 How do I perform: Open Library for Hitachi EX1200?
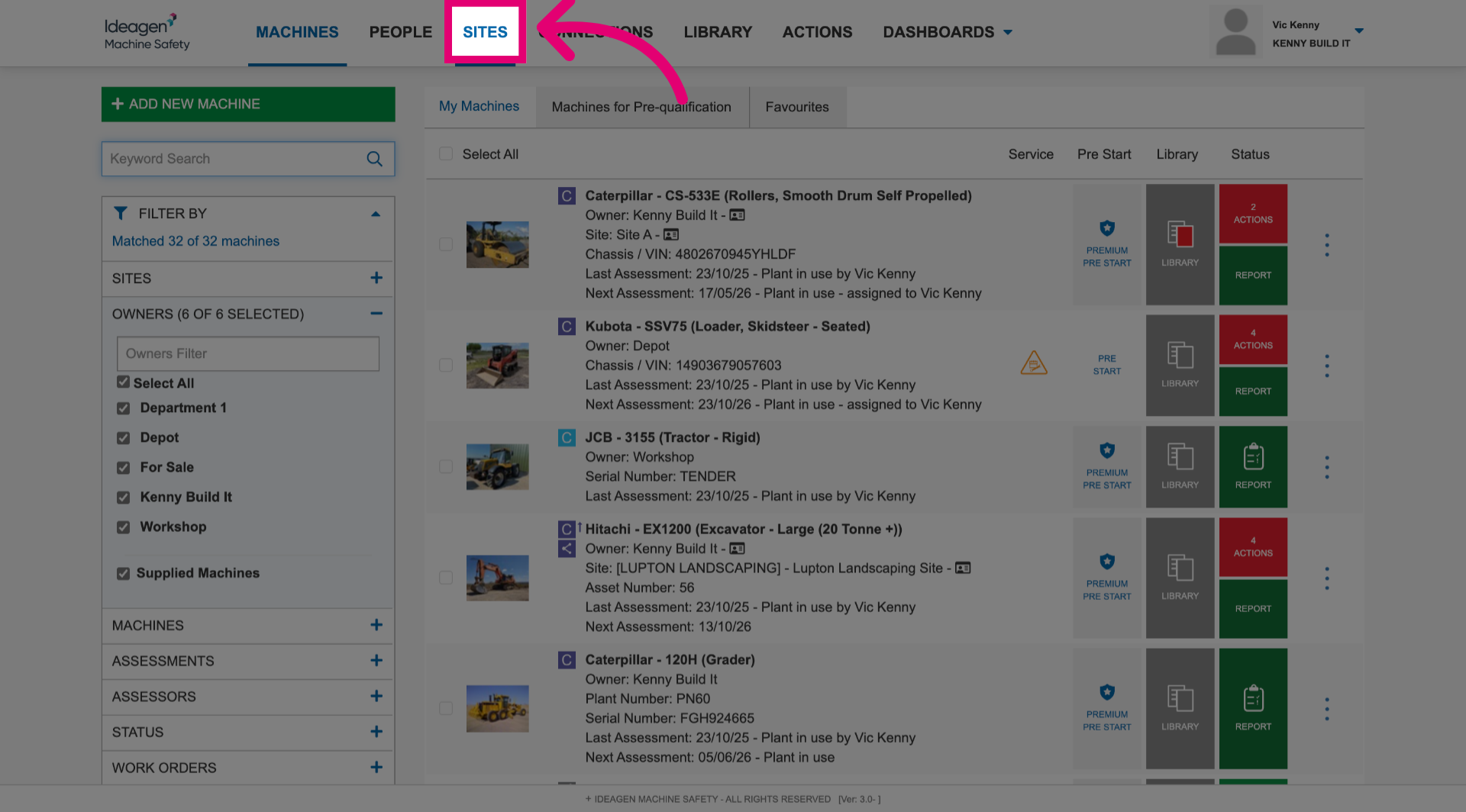[x=1180, y=578]
